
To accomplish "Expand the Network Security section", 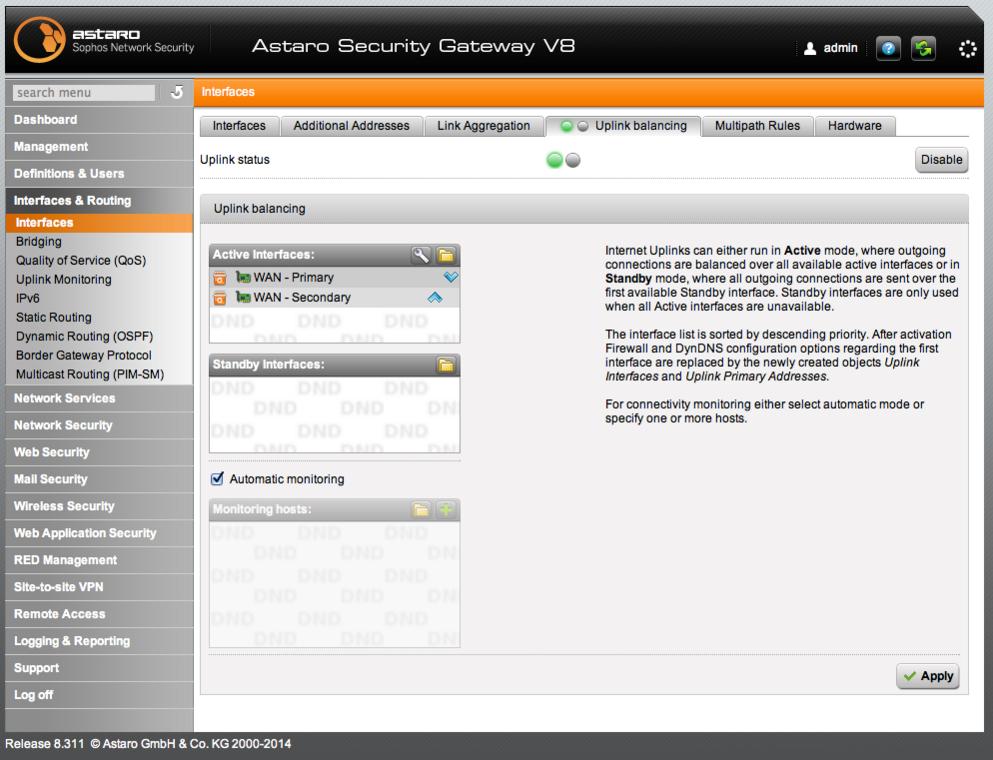I will (99, 426).
